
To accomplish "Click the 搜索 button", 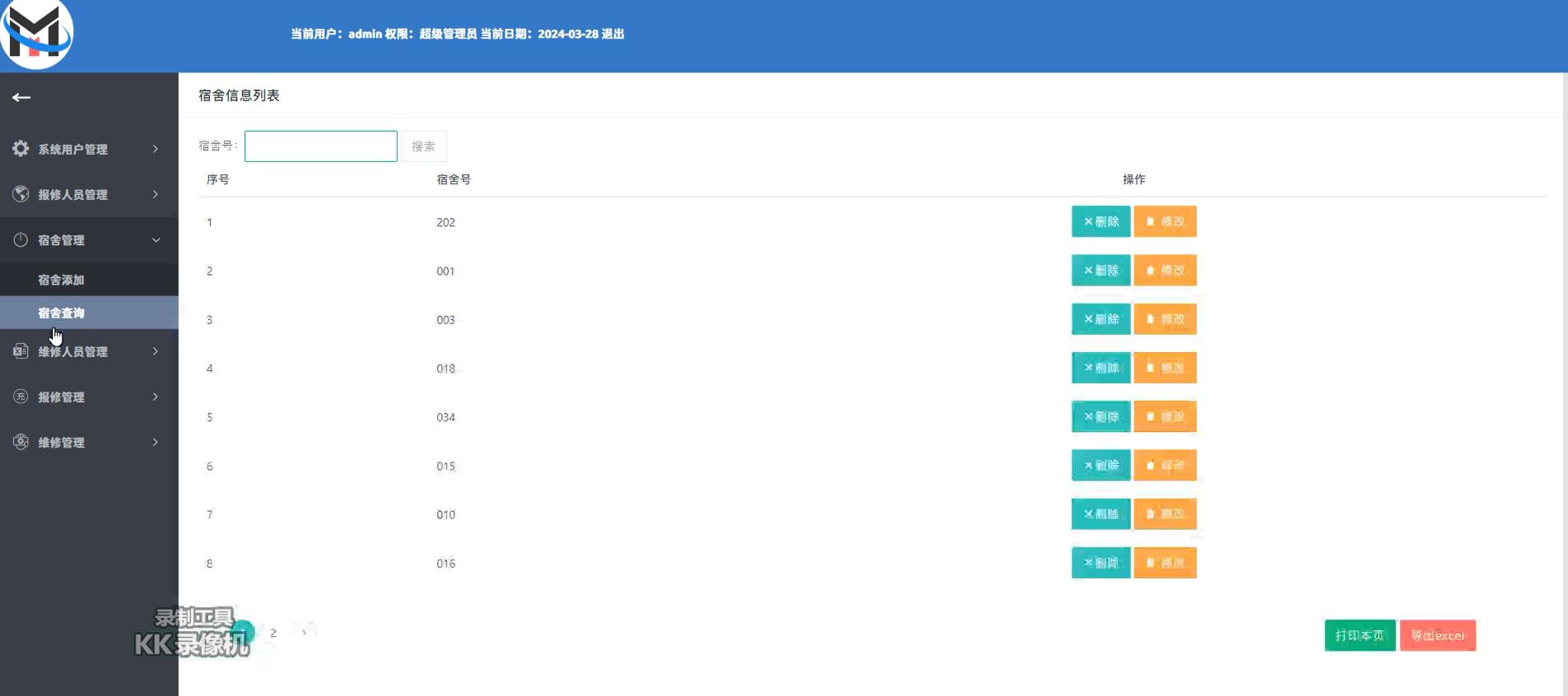I will coord(423,146).
